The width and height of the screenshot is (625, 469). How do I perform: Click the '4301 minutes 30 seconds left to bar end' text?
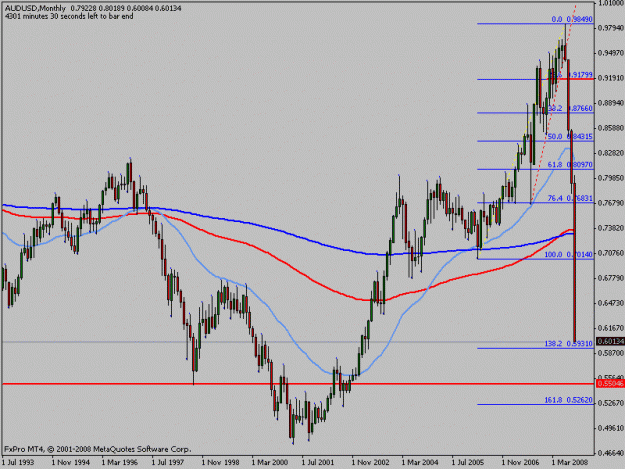[69, 16]
